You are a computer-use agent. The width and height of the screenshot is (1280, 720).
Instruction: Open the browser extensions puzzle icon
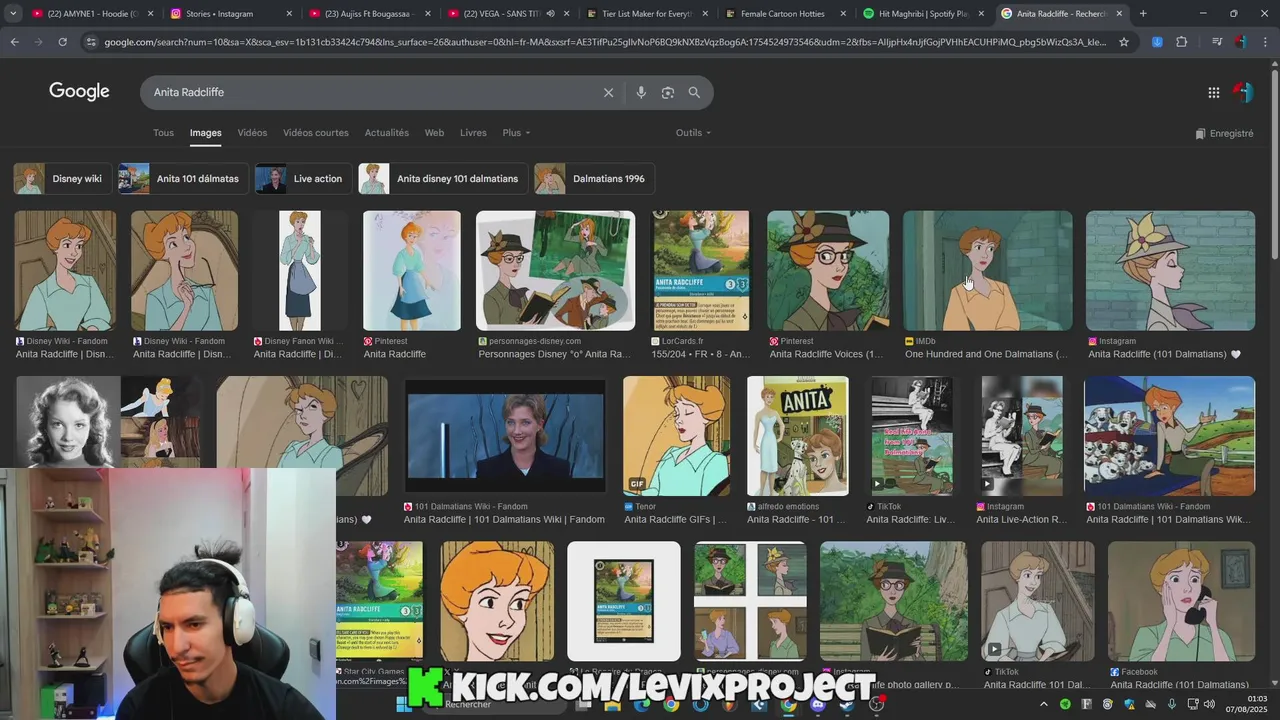[1182, 42]
